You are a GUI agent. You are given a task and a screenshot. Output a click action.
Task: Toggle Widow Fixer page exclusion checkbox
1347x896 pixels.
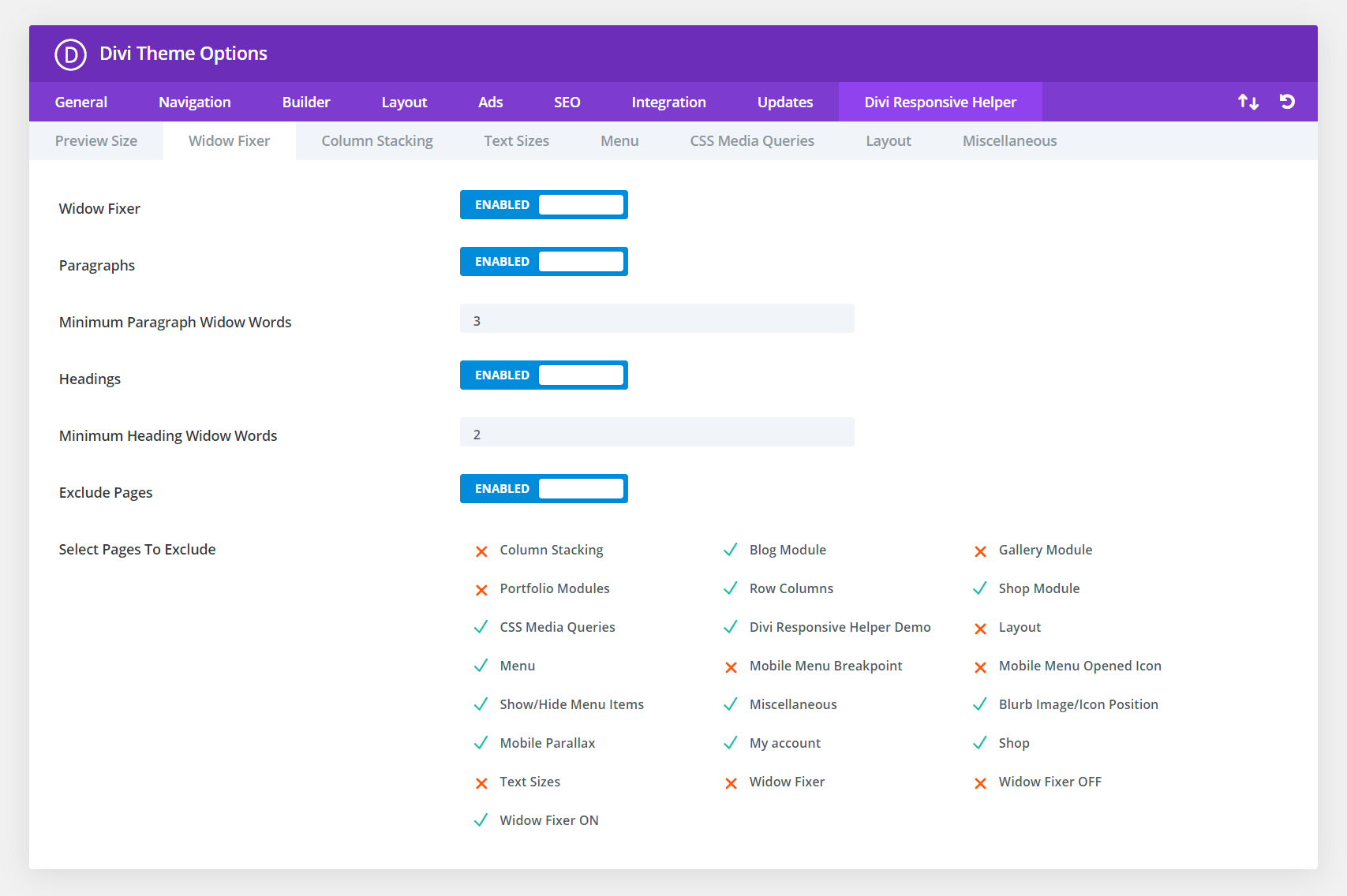tap(731, 783)
